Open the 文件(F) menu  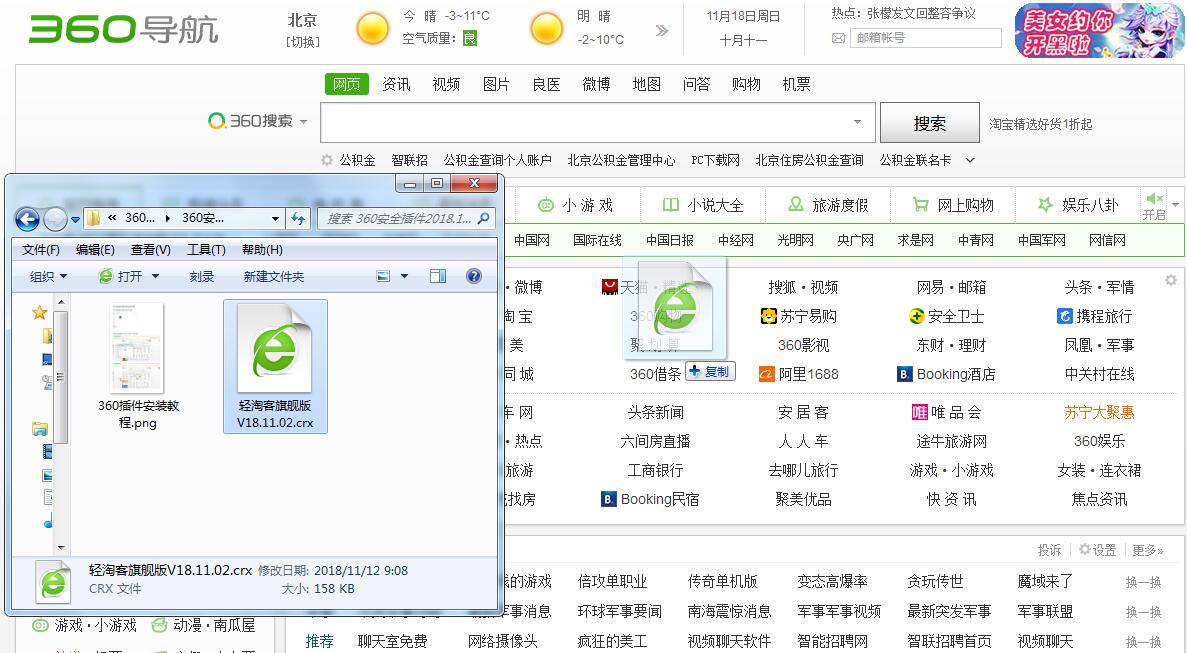pyautogui.click(x=41, y=250)
